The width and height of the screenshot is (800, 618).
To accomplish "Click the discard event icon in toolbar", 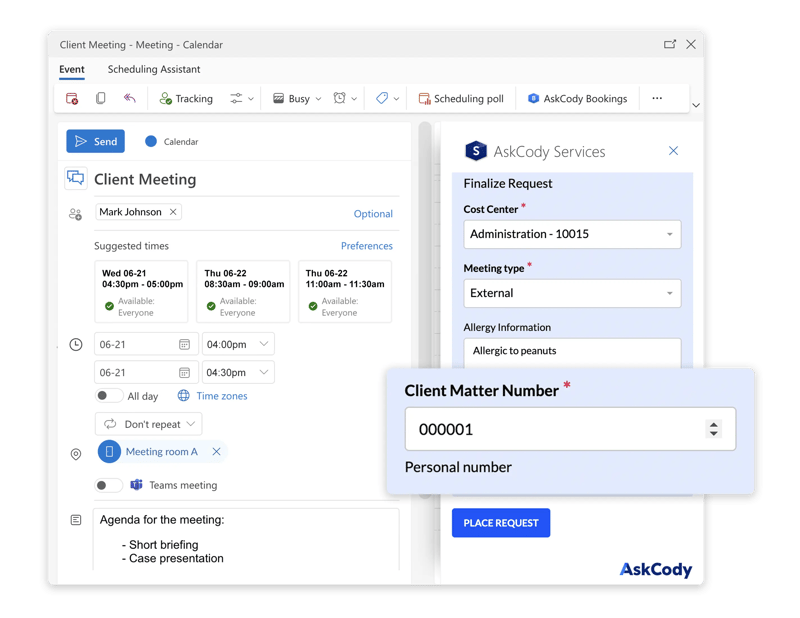I will click(x=72, y=98).
